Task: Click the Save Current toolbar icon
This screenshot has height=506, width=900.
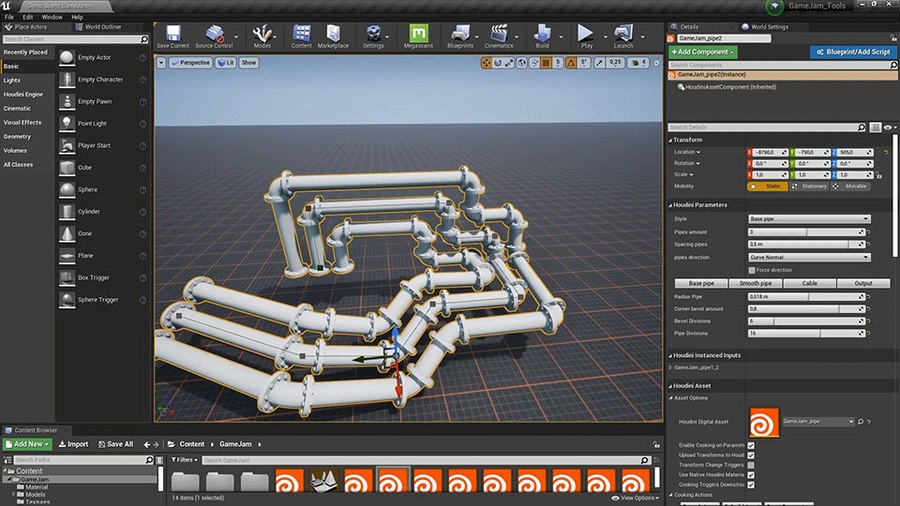Action: coord(173,33)
